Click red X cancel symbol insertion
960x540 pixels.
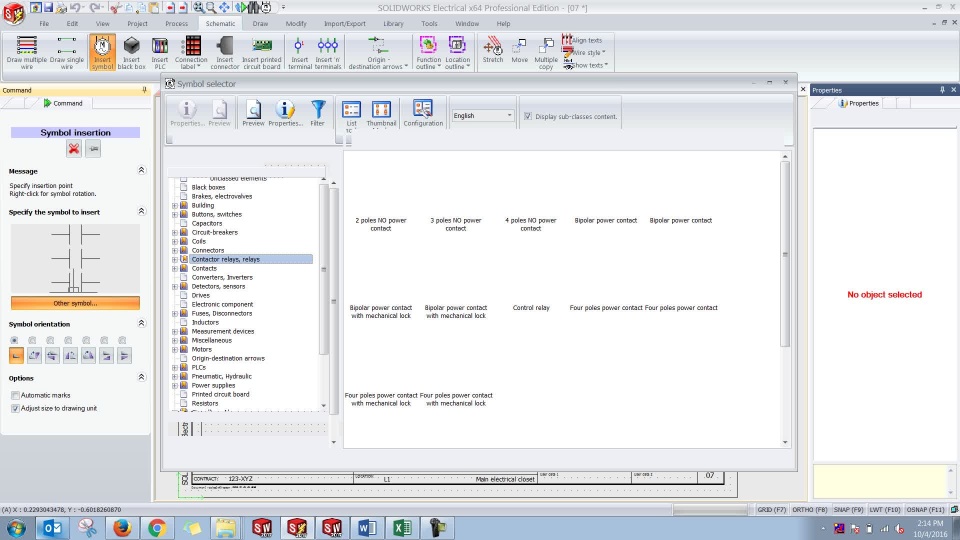pos(74,149)
